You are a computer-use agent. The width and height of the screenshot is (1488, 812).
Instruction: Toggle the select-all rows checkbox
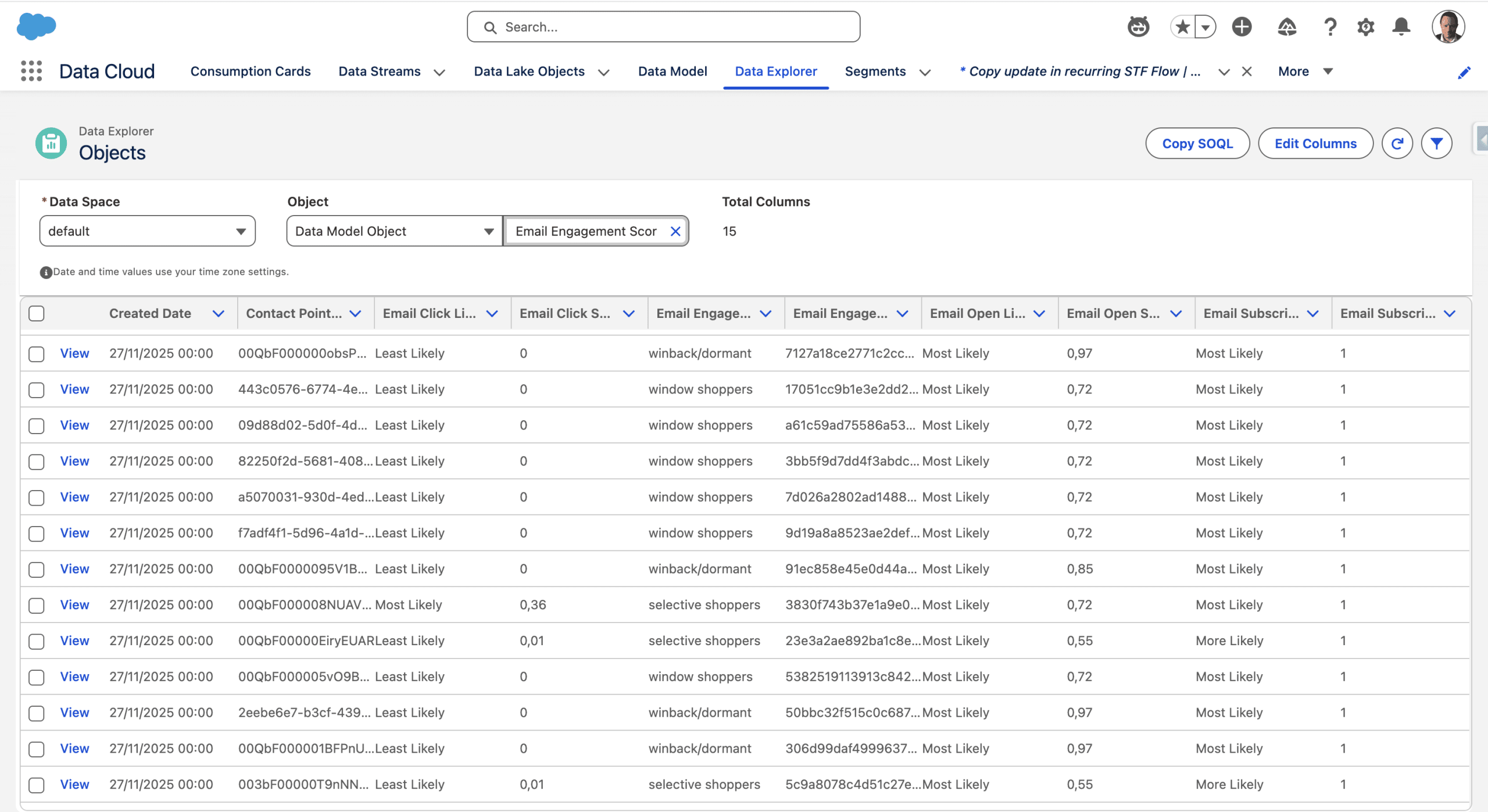point(37,313)
